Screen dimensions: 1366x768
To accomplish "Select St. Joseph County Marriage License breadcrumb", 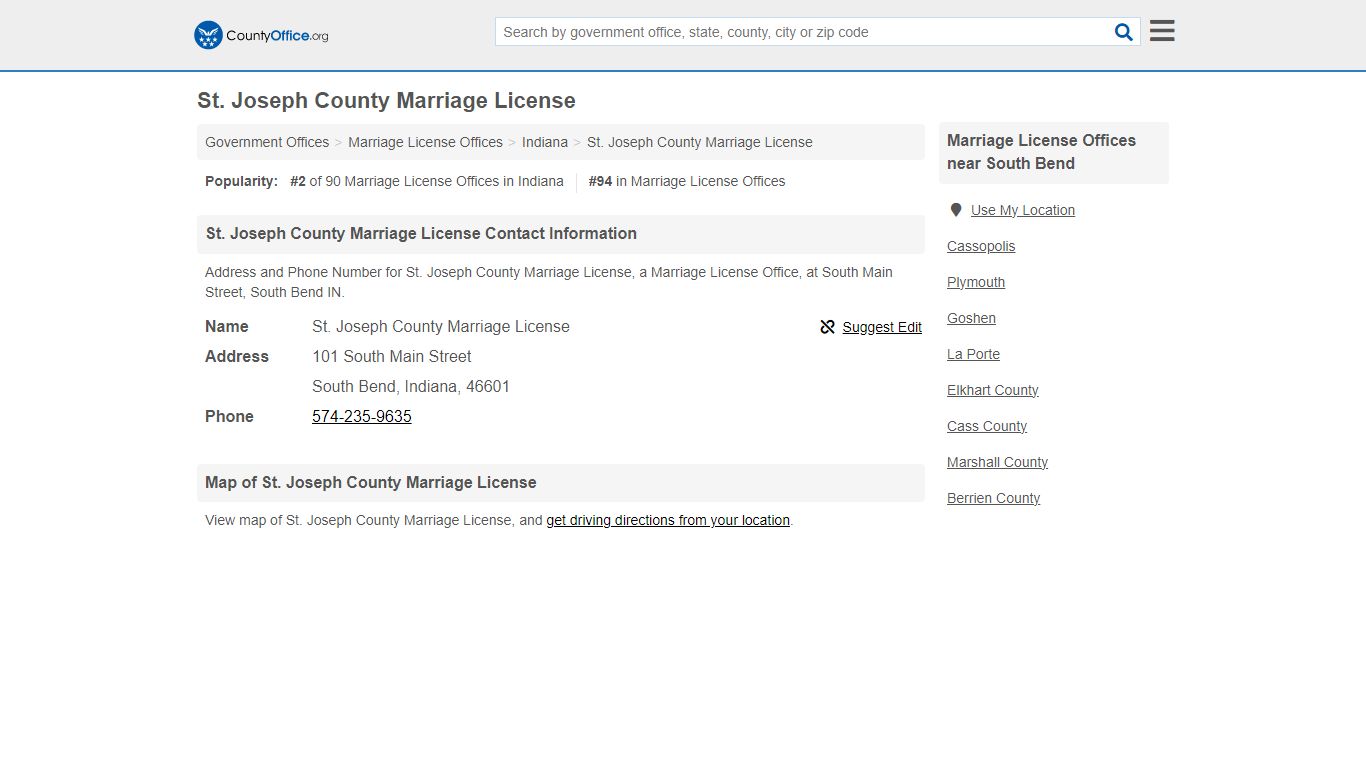I will pos(700,142).
